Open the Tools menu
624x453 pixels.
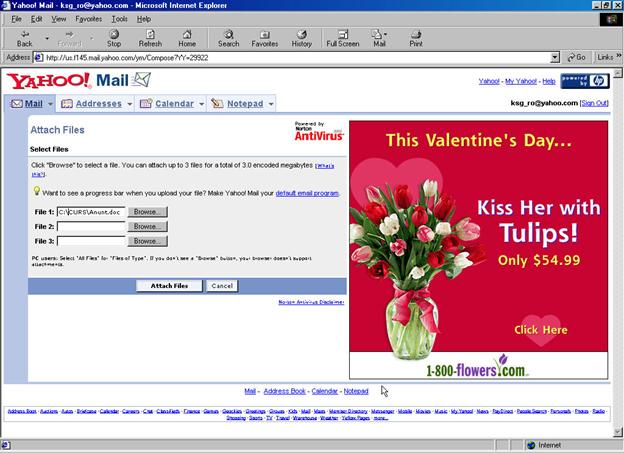[x=119, y=19]
